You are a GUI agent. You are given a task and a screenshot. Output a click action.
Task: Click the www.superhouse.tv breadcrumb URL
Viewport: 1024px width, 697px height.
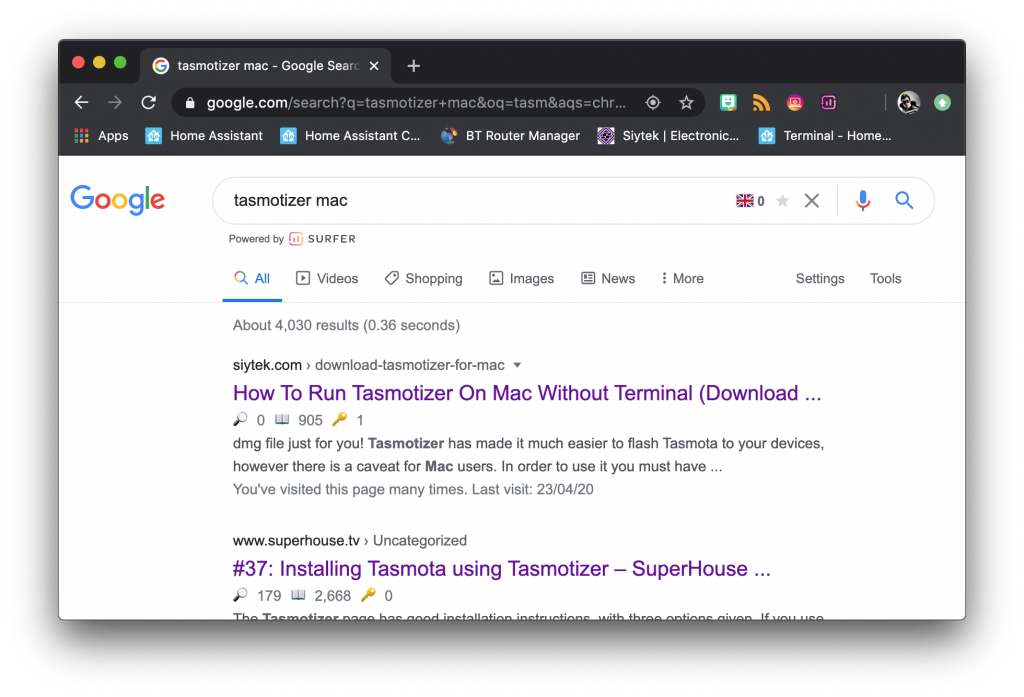pyautogui.click(x=350, y=541)
